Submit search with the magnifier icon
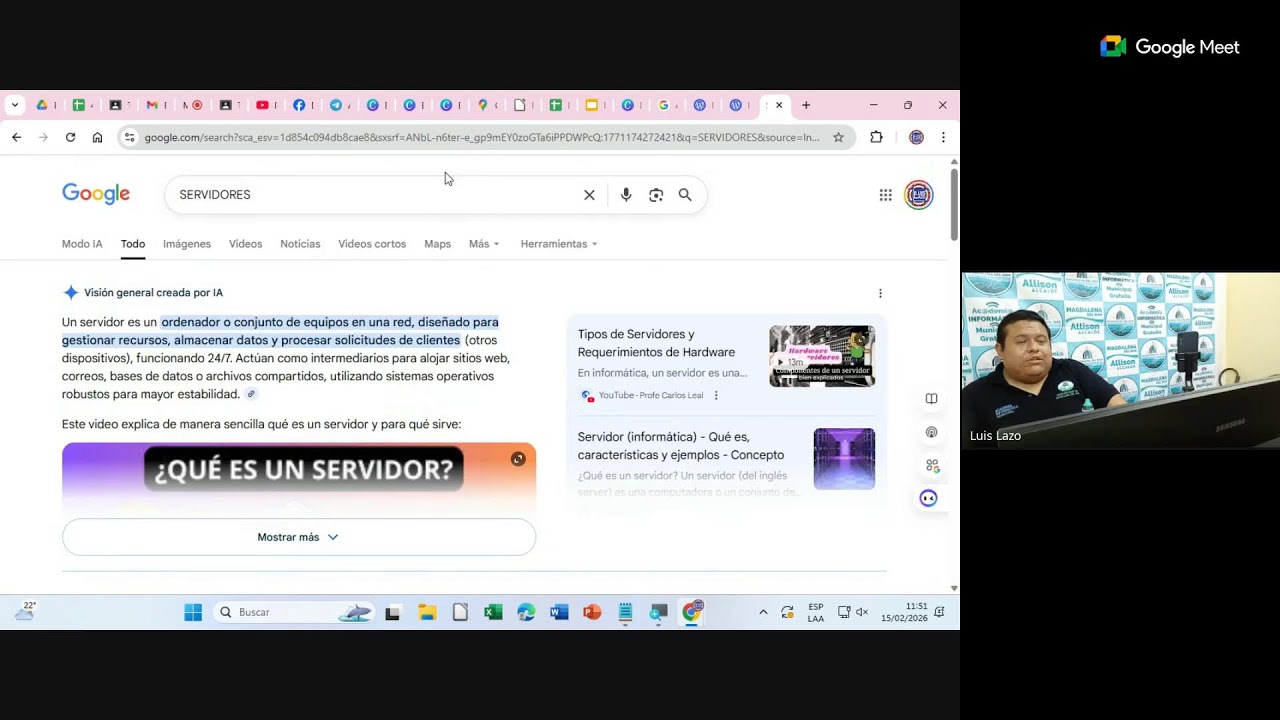The width and height of the screenshot is (1280, 720). [x=685, y=195]
